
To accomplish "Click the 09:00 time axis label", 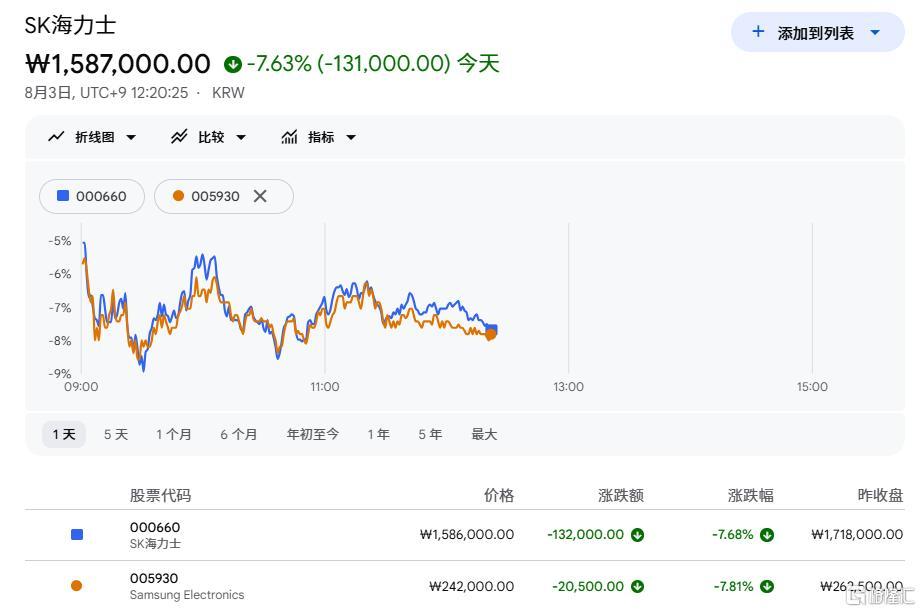I will (81, 386).
